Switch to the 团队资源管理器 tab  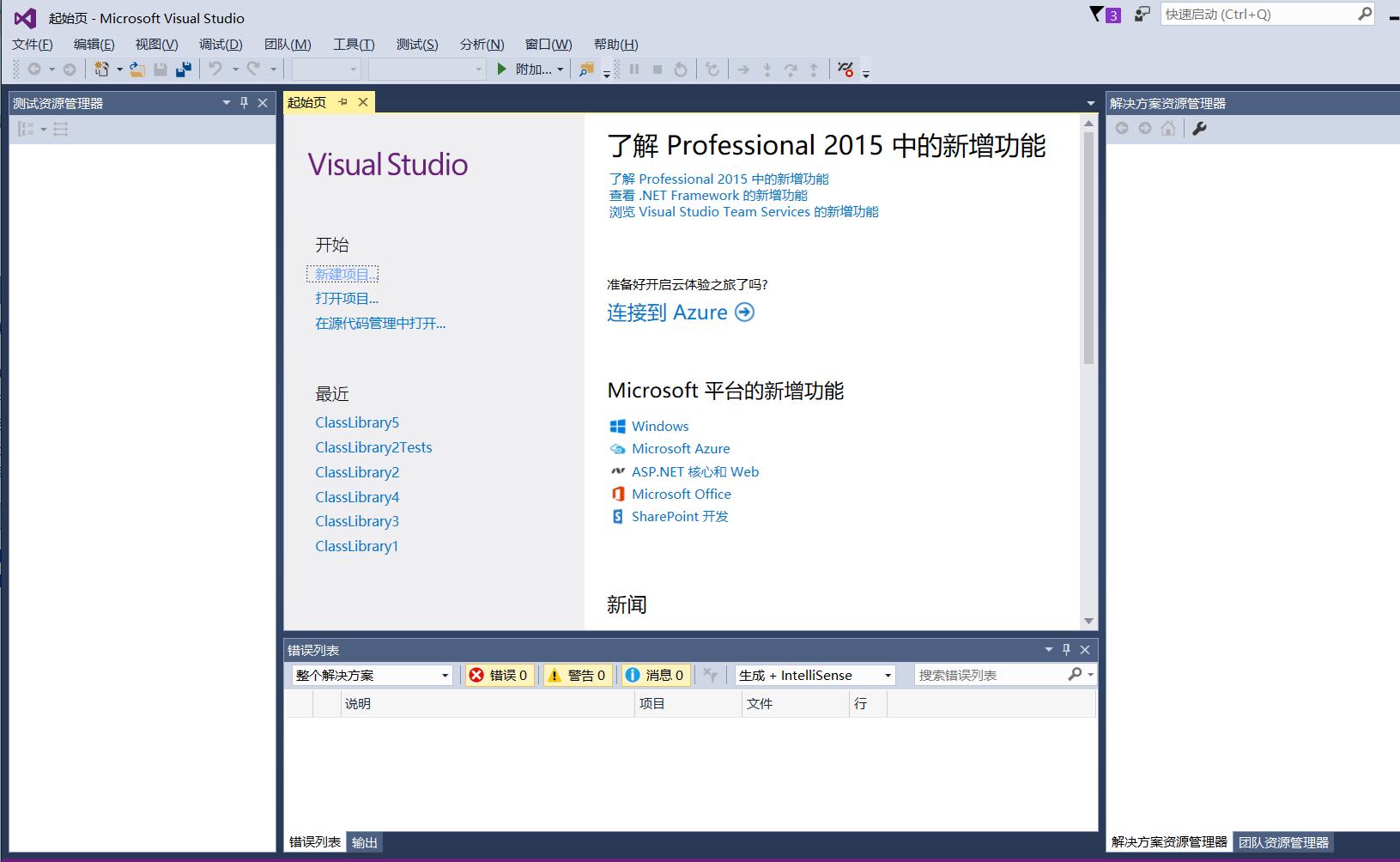coord(1283,842)
